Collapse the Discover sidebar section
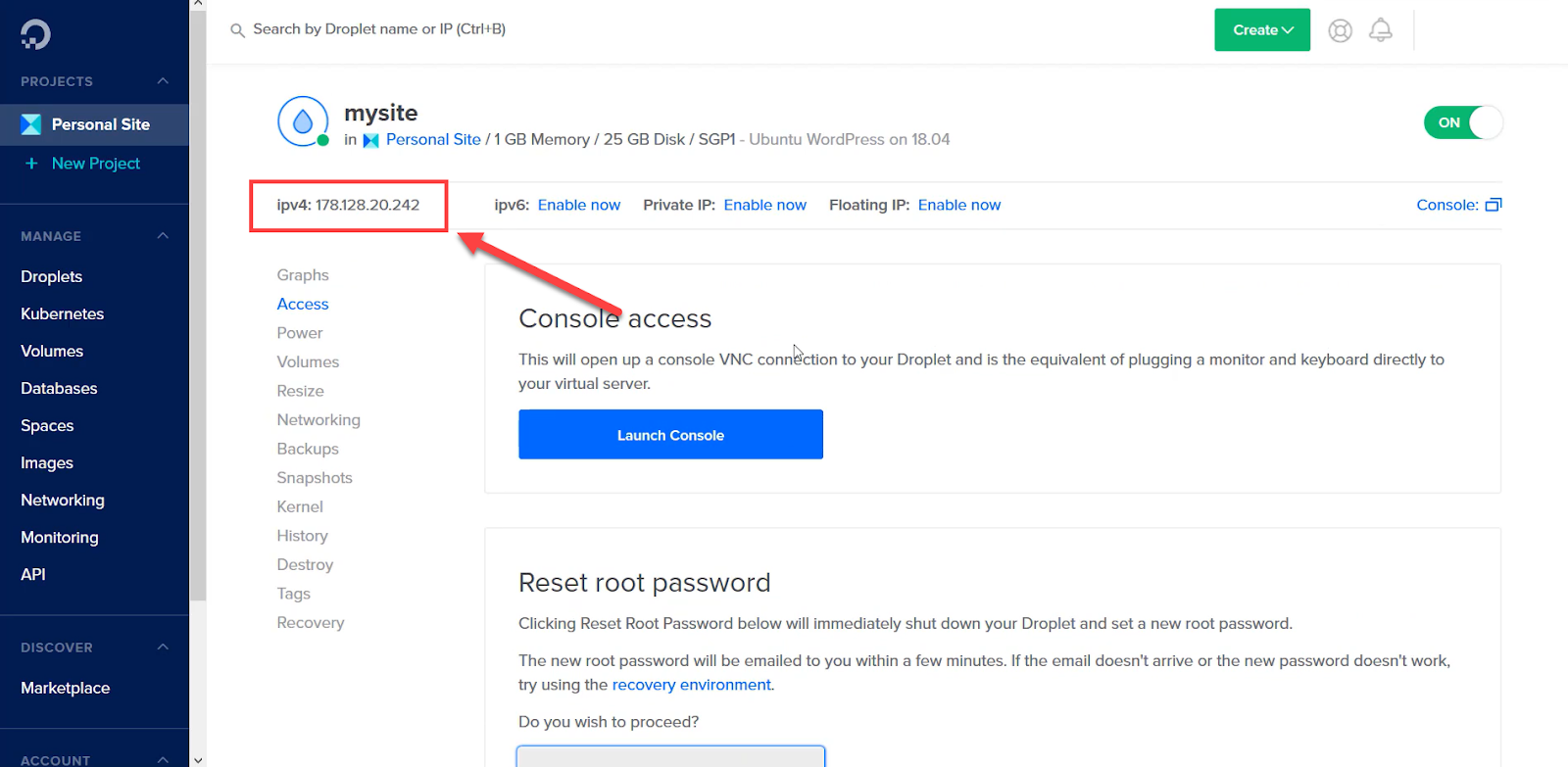This screenshot has height=767, width=1568. [x=163, y=647]
